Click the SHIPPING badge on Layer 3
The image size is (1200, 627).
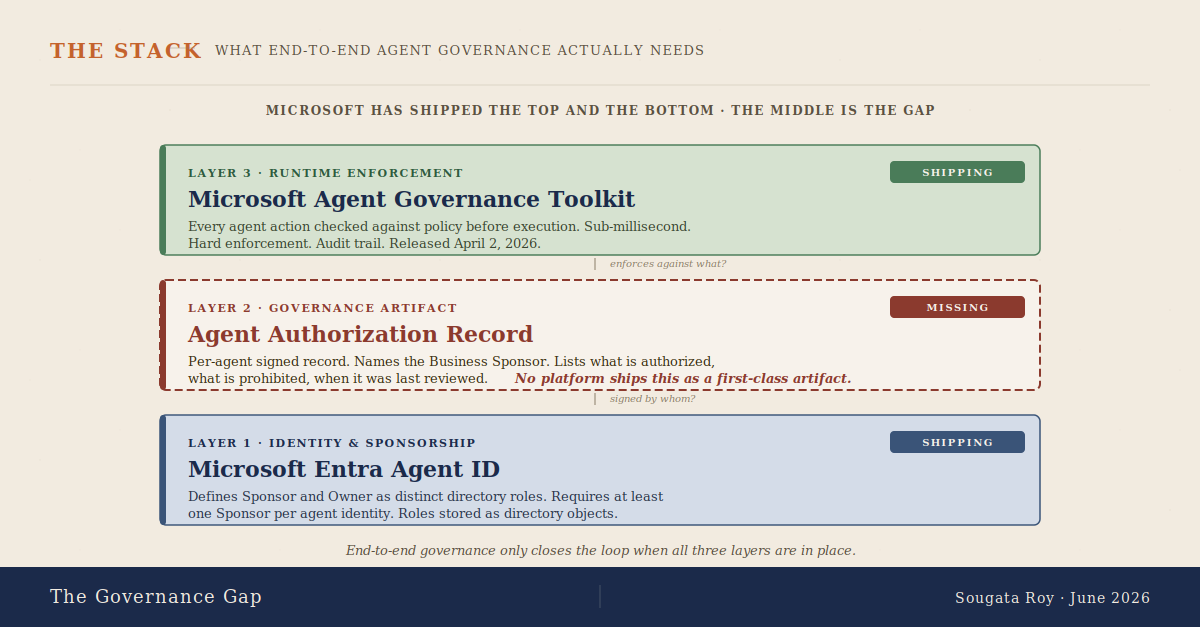[957, 172]
